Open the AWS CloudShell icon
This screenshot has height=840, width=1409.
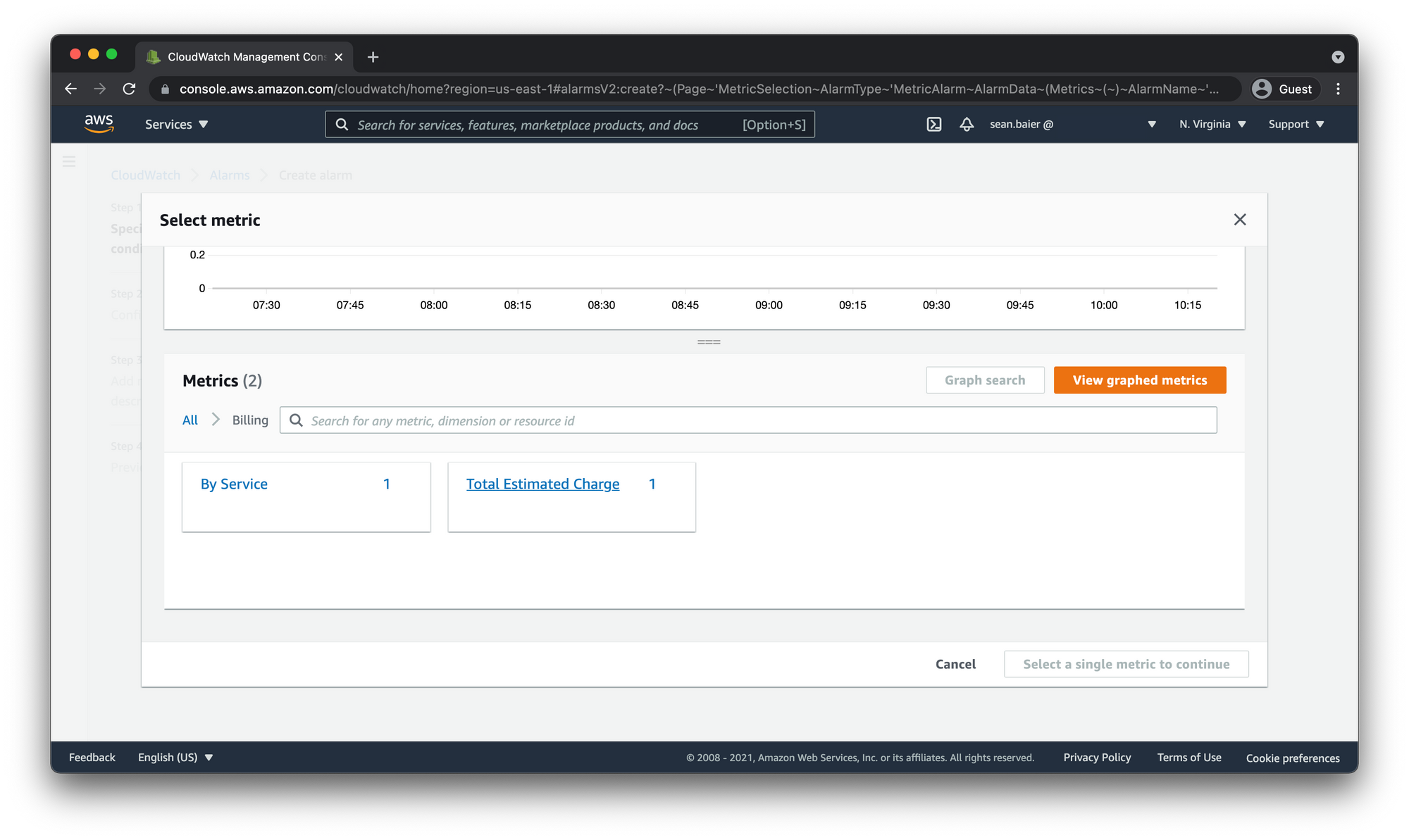[x=933, y=125]
